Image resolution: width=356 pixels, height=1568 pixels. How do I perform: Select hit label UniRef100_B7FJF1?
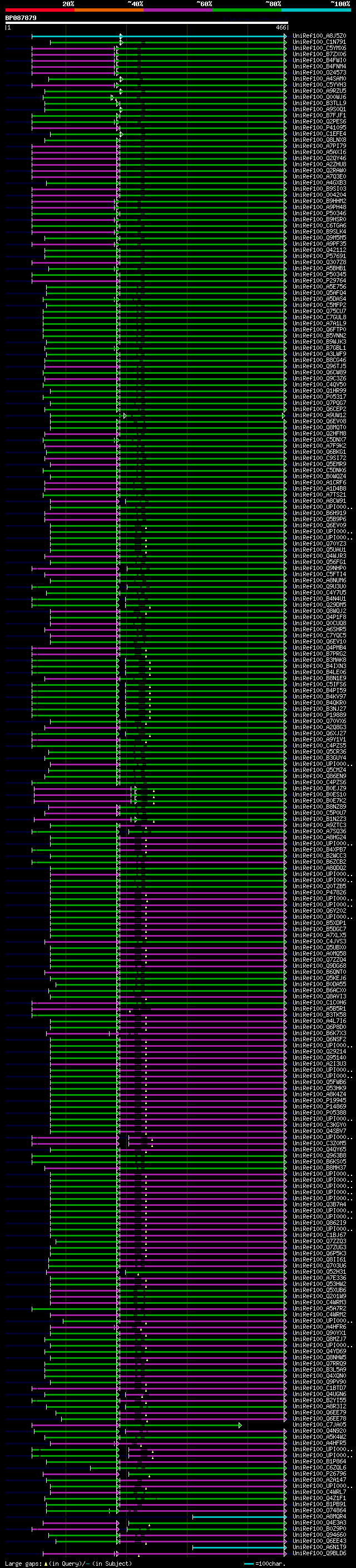point(319,115)
